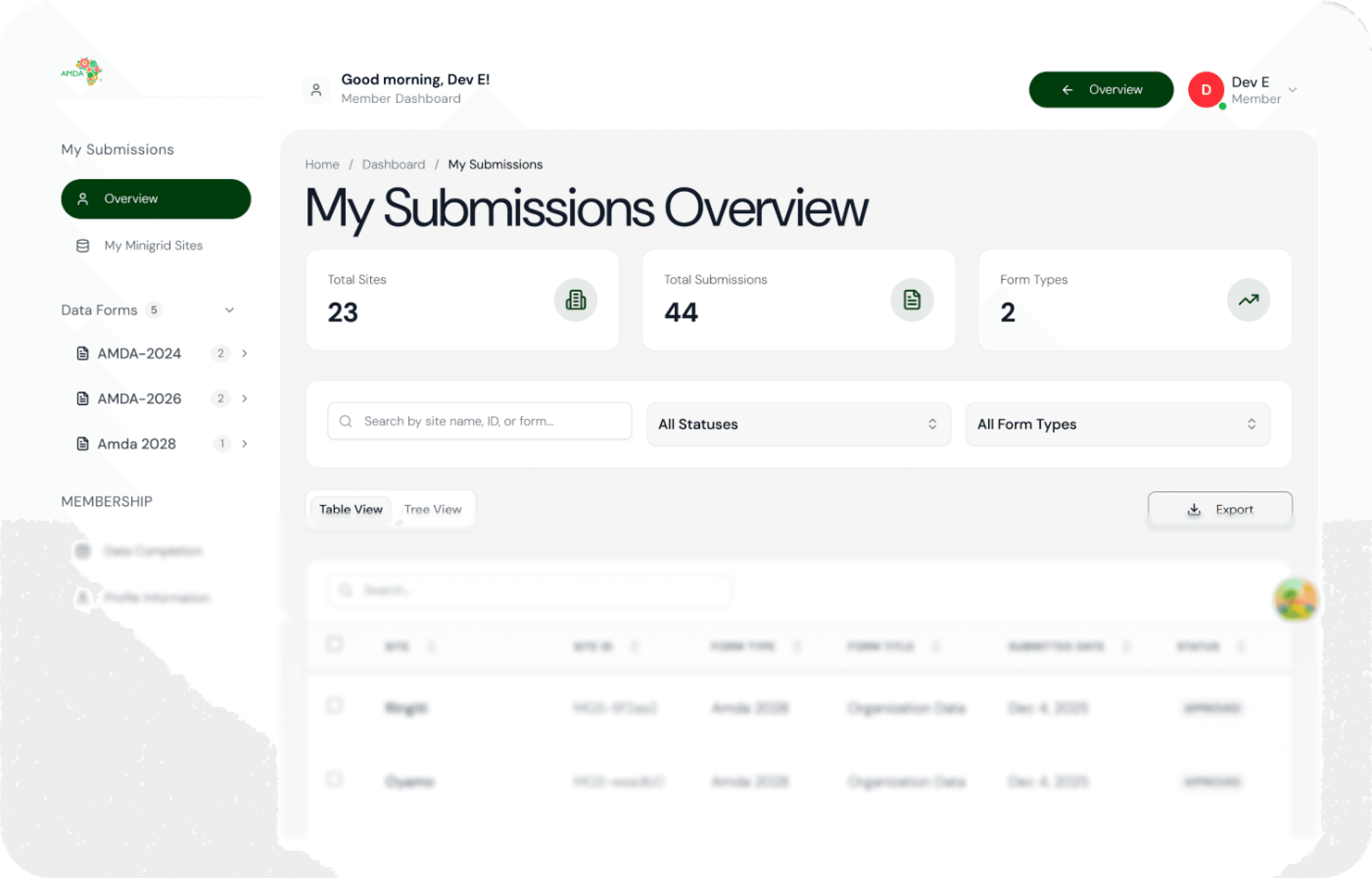
Task: Click the Export button
Action: pos(1219,509)
